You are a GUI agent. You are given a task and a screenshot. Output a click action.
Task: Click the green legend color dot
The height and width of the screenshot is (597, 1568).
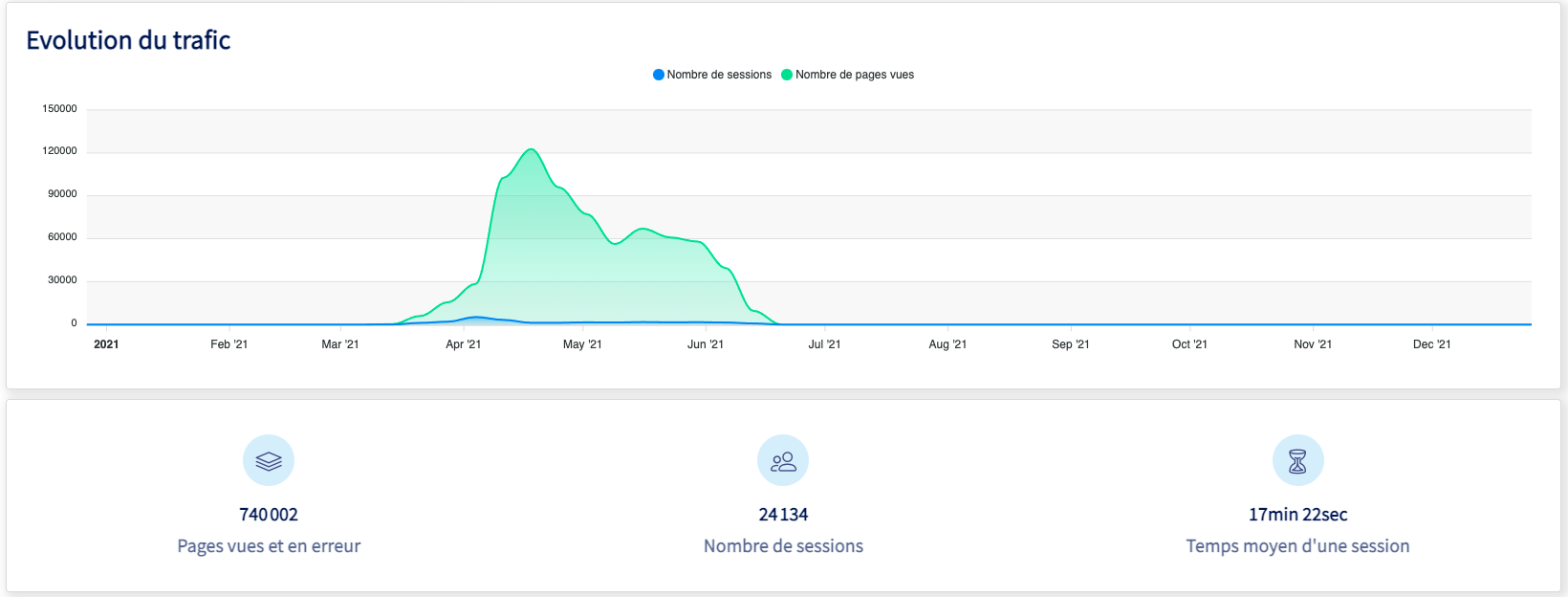(787, 75)
